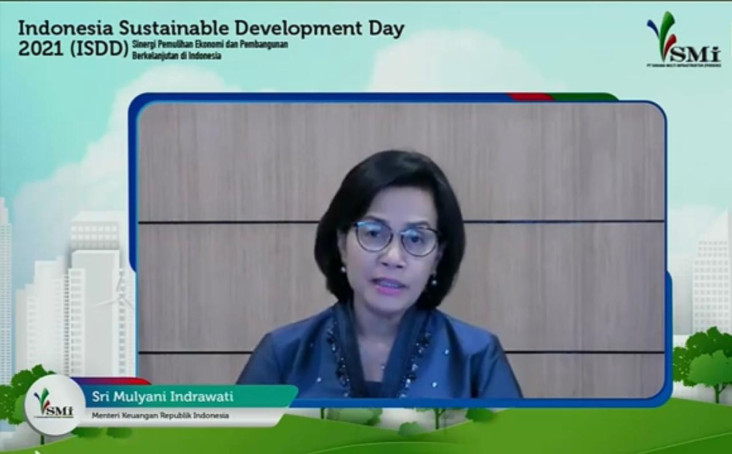This screenshot has height=454, width=732.
Task: Select the green accent stripe atop video frame
Action: point(584,97)
